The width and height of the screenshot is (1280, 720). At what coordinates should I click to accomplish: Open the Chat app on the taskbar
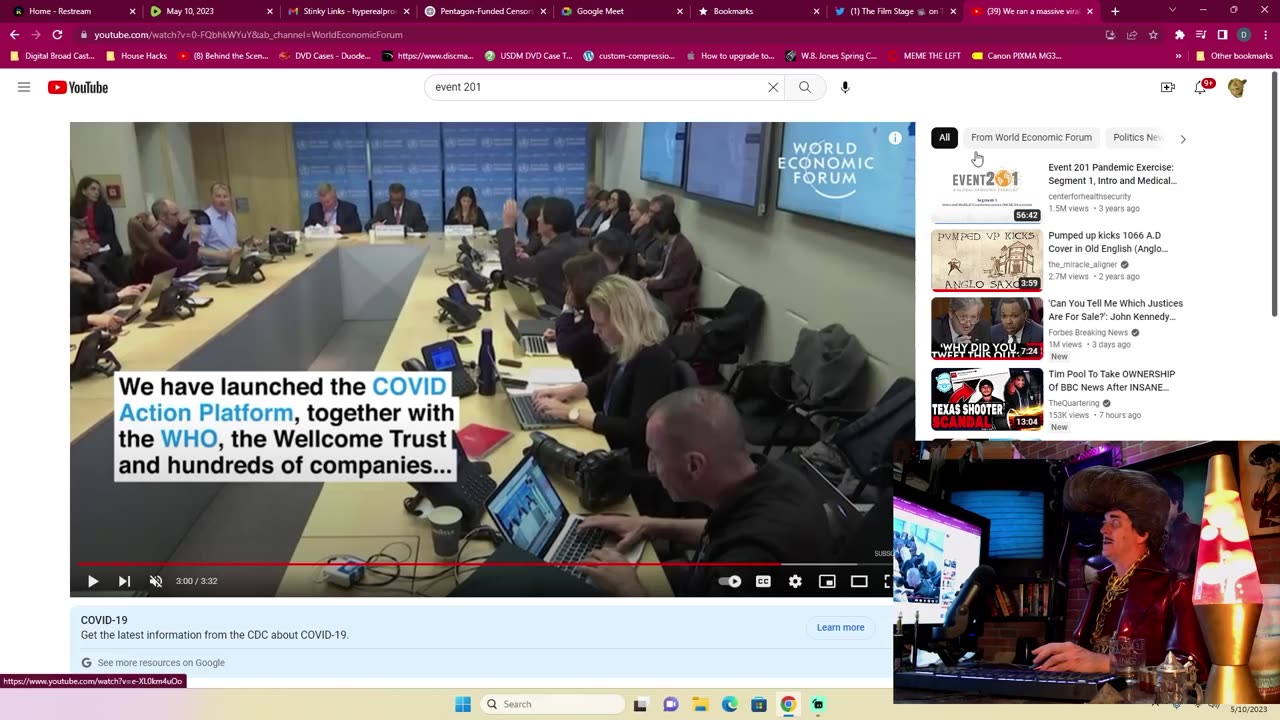click(x=670, y=704)
